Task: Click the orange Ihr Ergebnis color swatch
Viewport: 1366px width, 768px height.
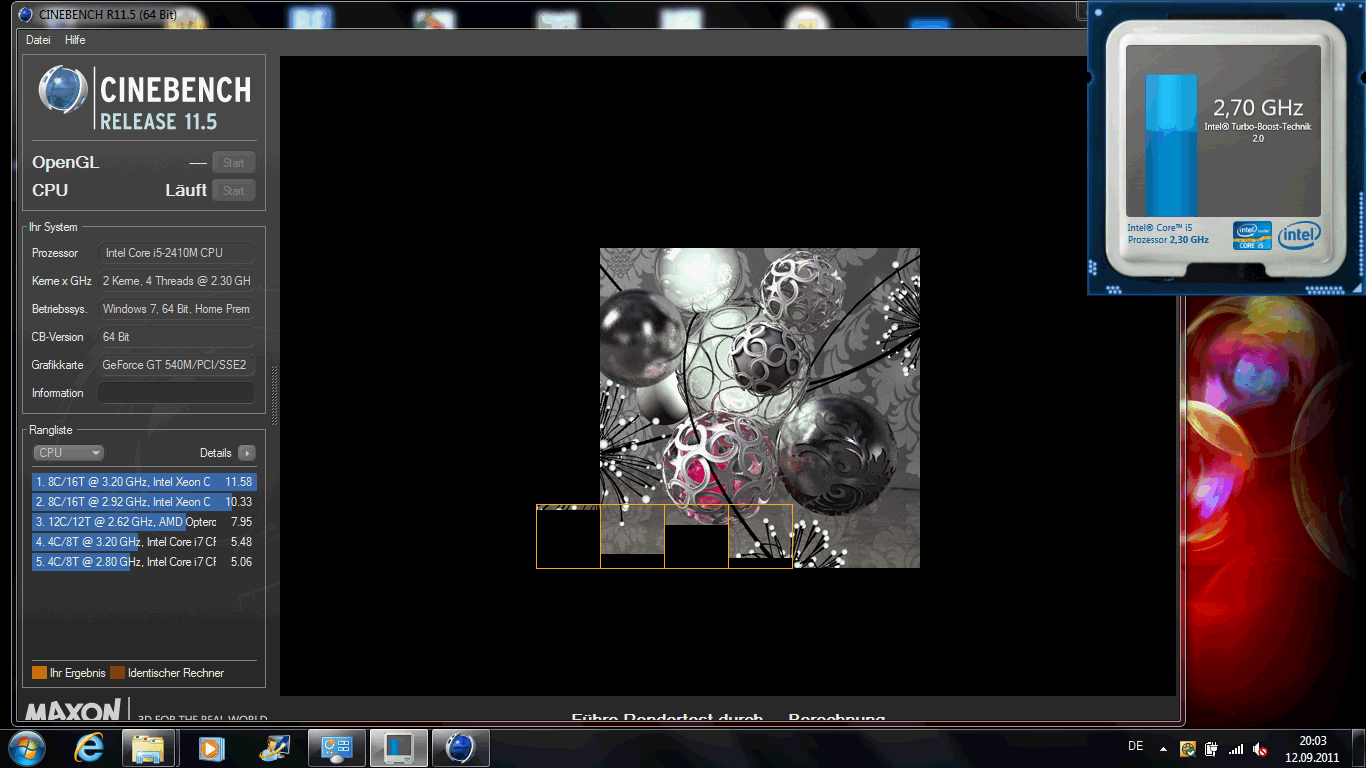Action: [39, 673]
